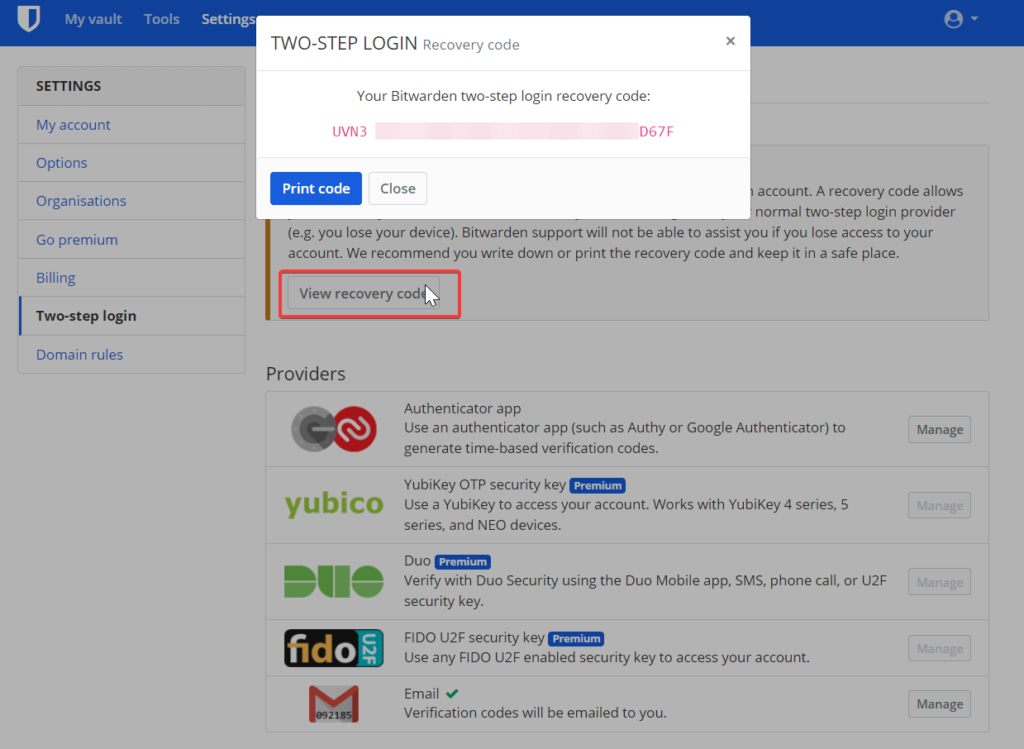Screen dimensions: 1024x749
Task: Open My vault in top navigation
Action: click(93, 19)
